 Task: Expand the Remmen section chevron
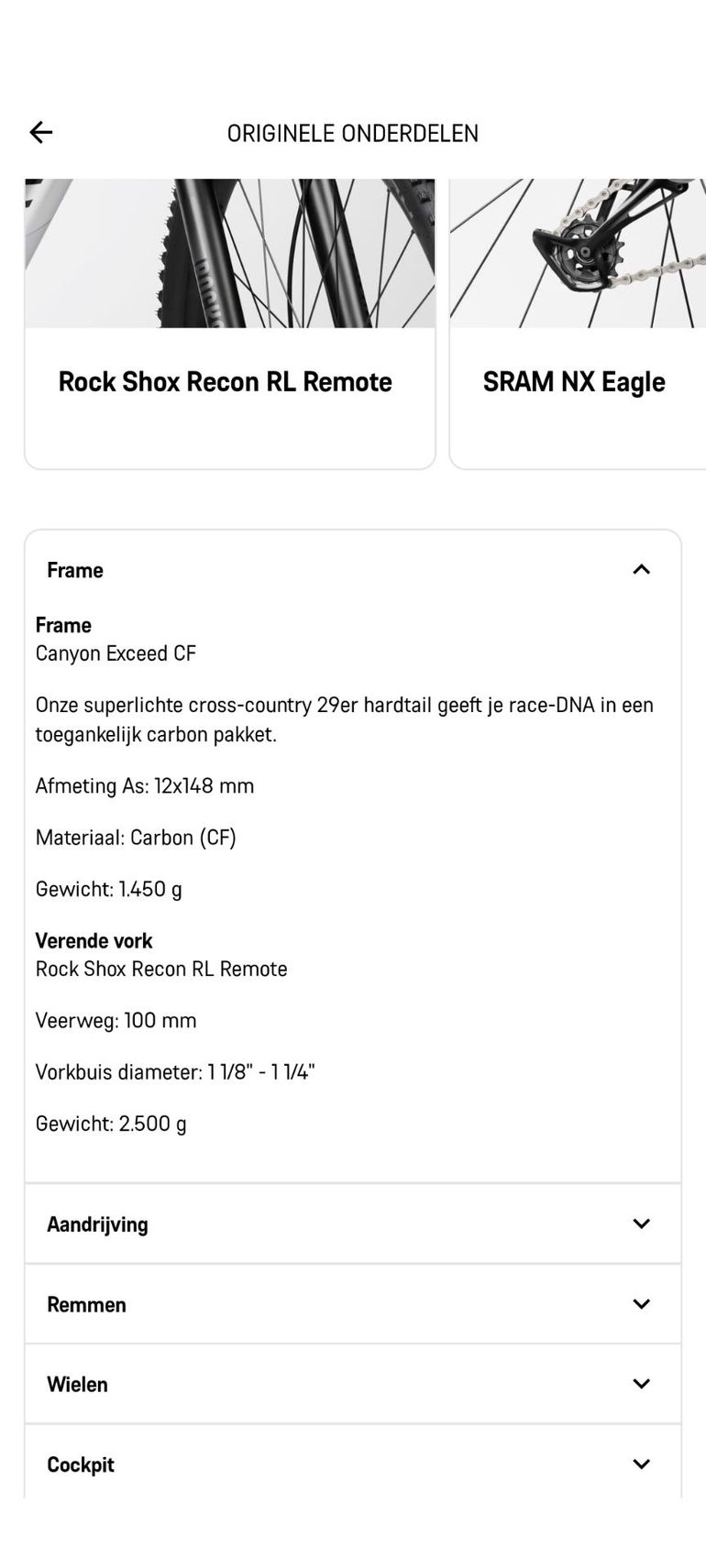[641, 1303]
